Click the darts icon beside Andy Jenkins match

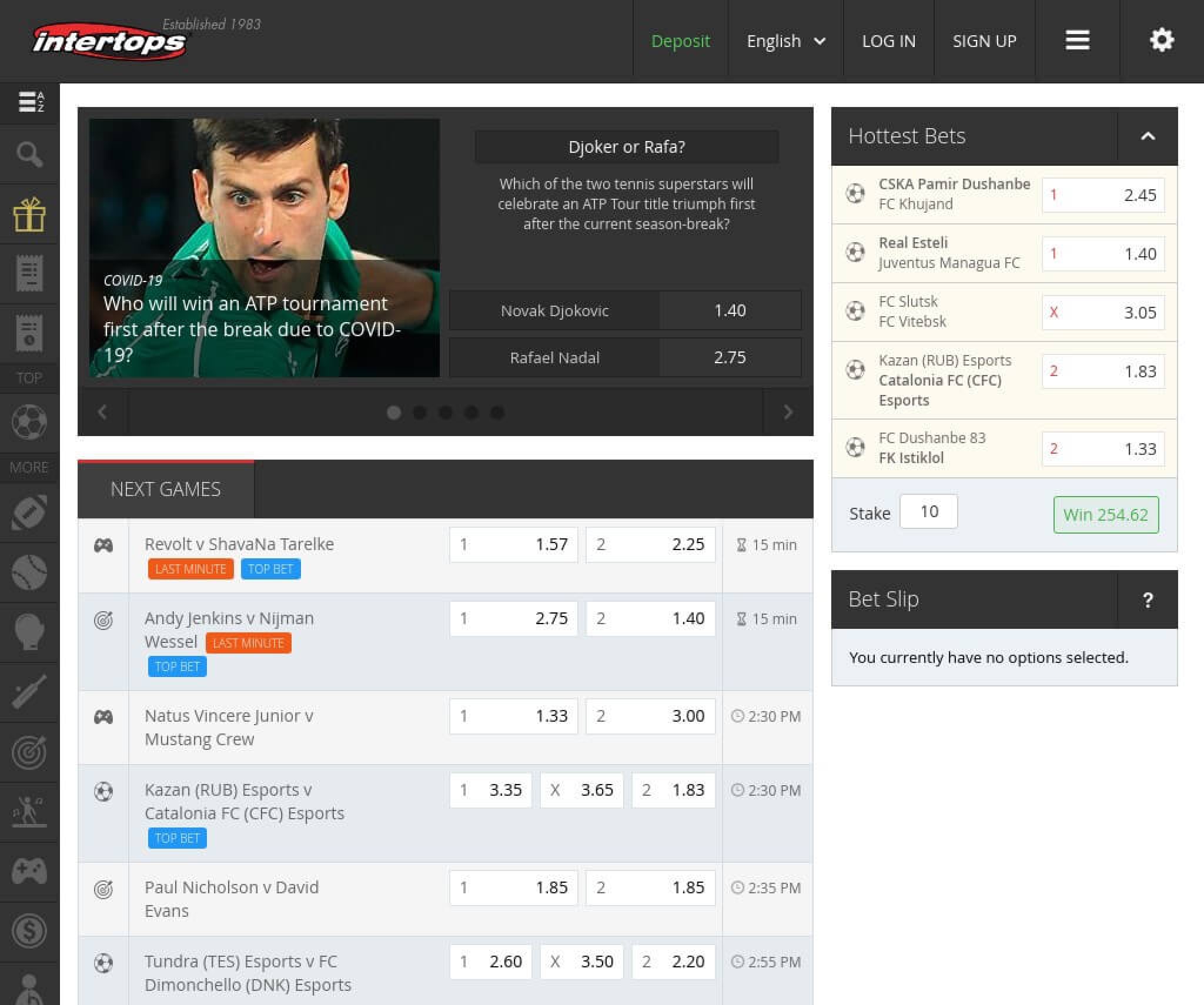(x=103, y=620)
